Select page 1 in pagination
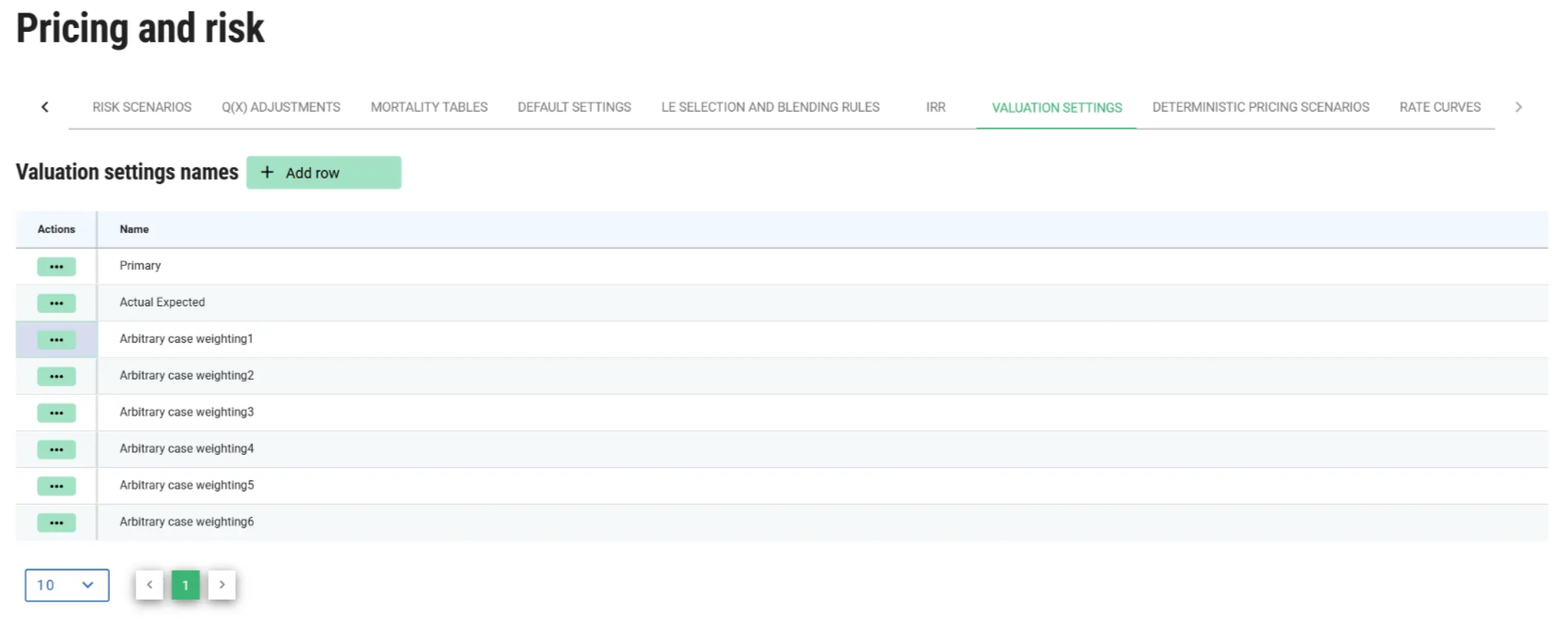Screen dimensions: 1568x626 click(185, 585)
